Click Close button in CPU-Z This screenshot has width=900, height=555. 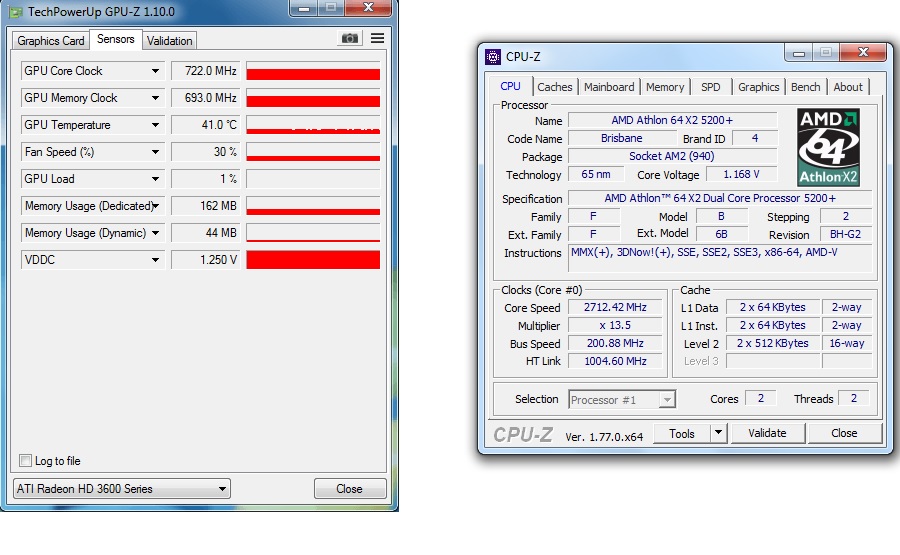(x=844, y=433)
